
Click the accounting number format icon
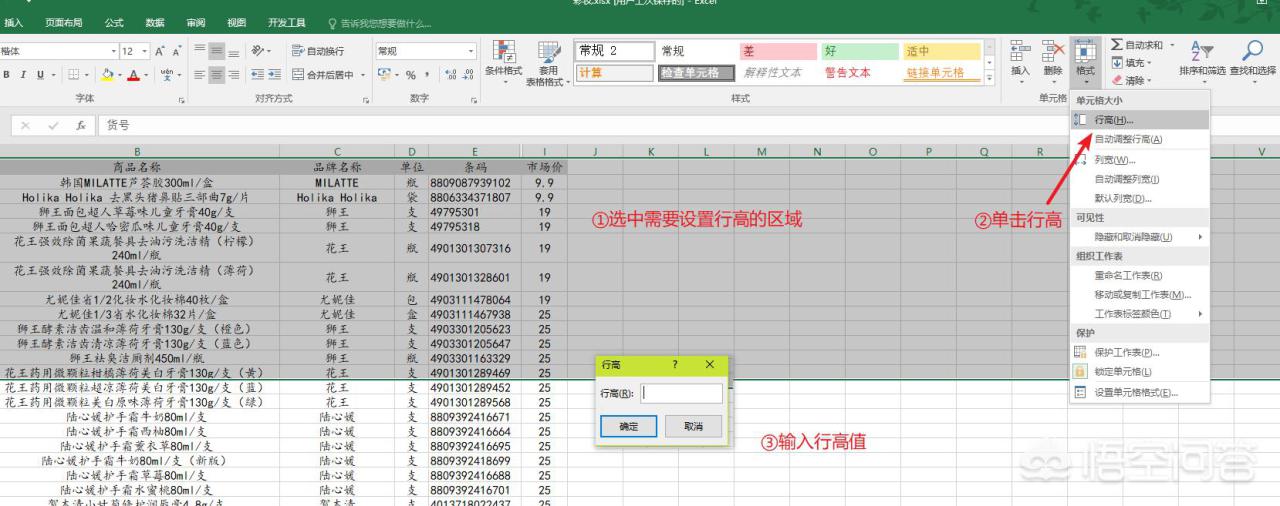click(384, 75)
